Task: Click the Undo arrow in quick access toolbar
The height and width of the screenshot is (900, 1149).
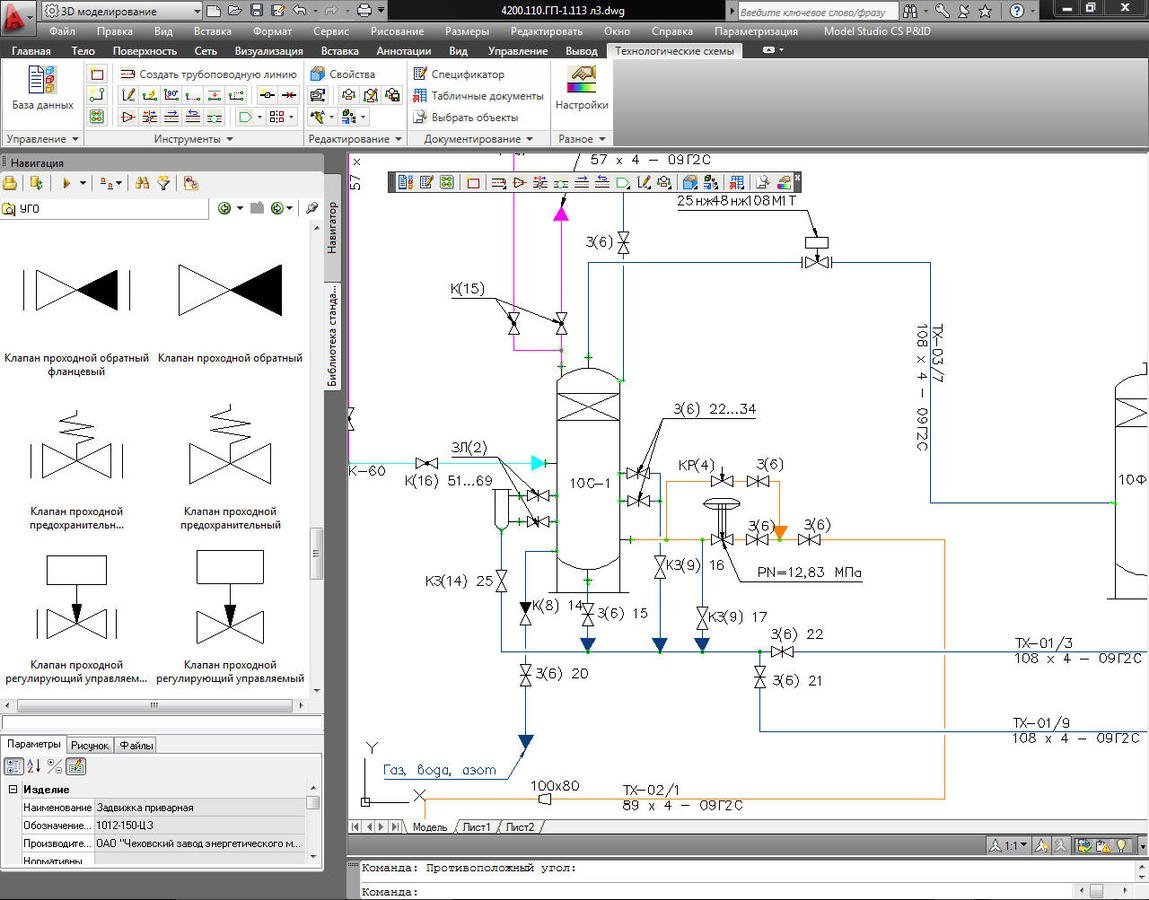Action: click(299, 11)
